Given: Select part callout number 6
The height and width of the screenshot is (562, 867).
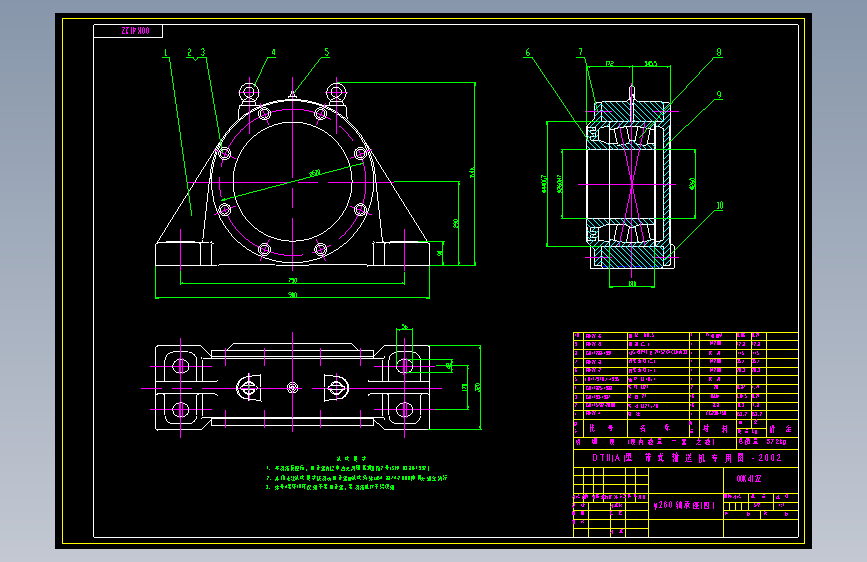Looking at the screenshot, I should pos(527,53).
